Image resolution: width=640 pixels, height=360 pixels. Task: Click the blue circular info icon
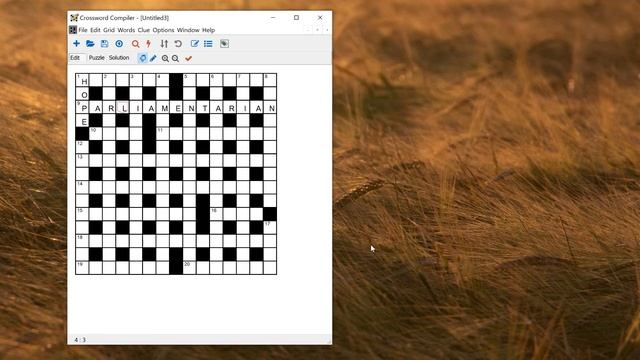pos(119,44)
